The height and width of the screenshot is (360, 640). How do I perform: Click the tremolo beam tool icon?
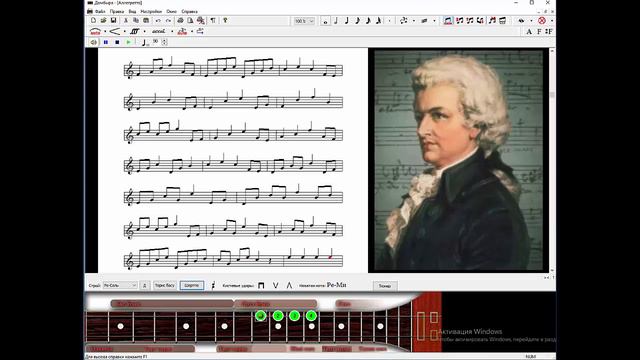pos(134,31)
